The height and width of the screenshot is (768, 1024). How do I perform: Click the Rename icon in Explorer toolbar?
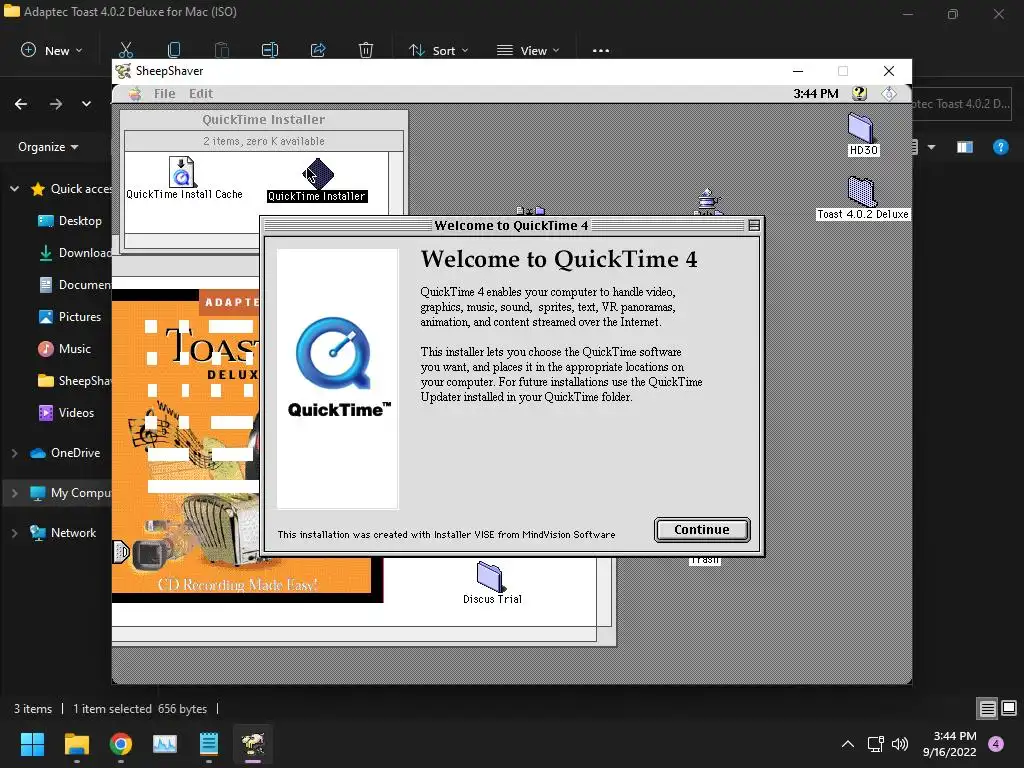click(x=270, y=50)
